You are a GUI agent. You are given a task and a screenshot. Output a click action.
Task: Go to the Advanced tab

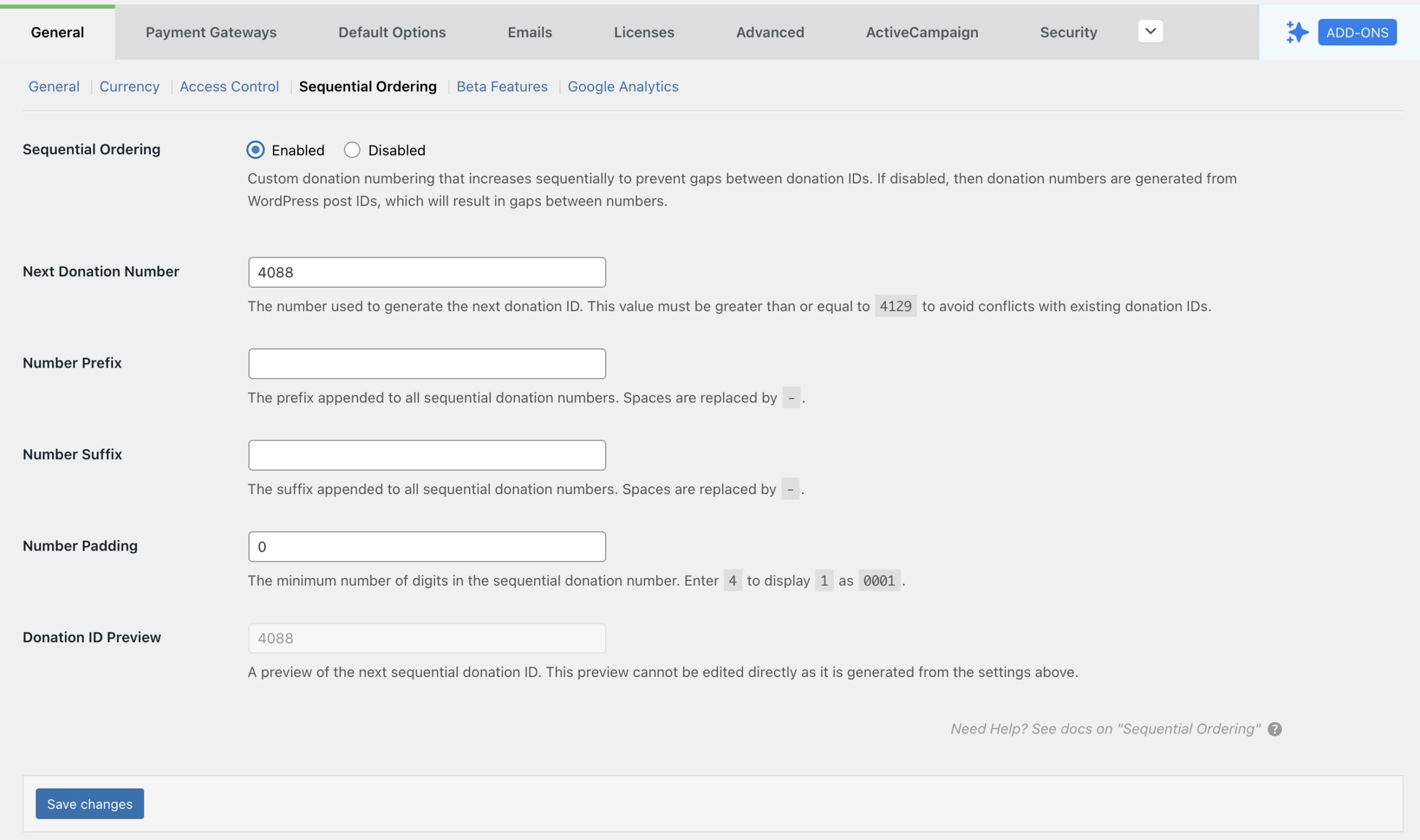pyautogui.click(x=769, y=32)
